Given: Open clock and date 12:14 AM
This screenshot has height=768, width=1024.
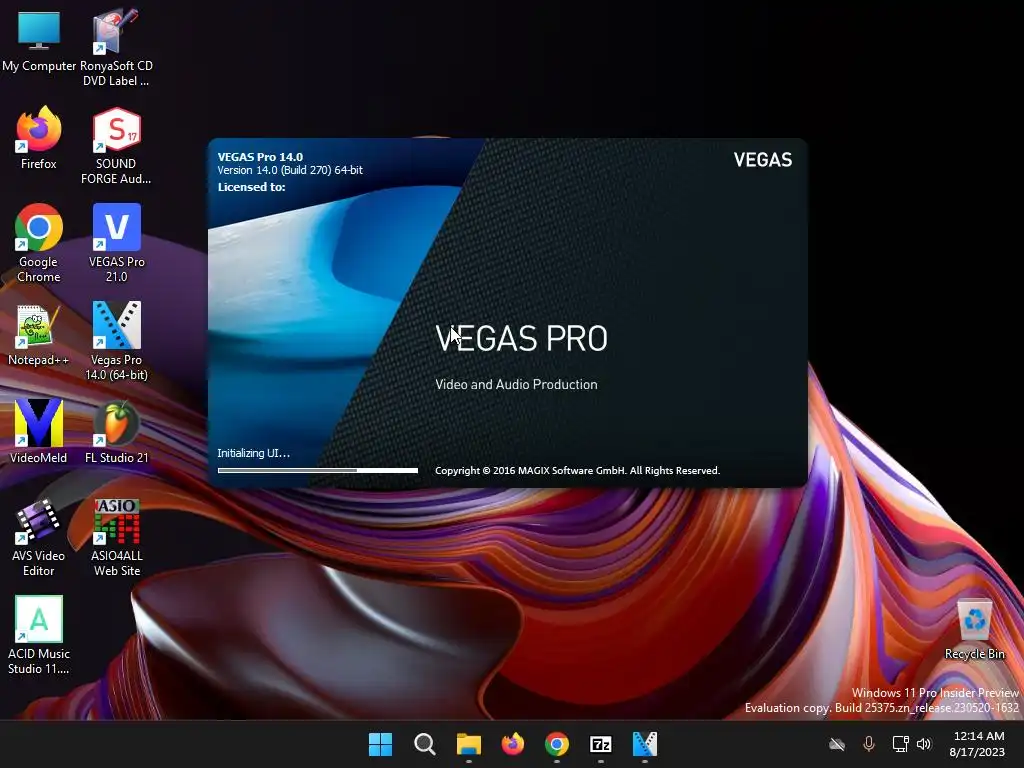Looking at the screenshot, I should coord(978,744).
